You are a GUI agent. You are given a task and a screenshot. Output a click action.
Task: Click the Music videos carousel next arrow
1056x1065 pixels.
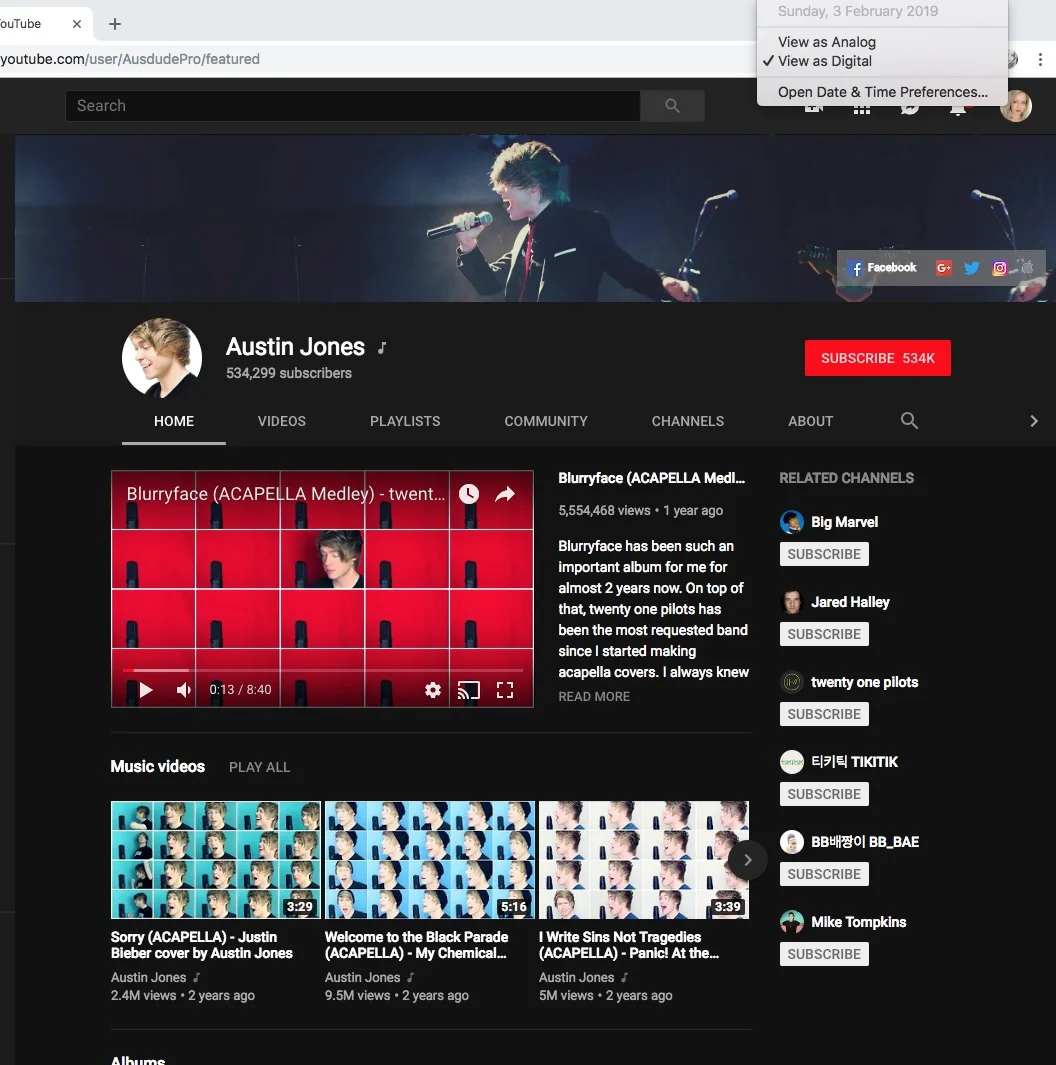tap(747, 860)
